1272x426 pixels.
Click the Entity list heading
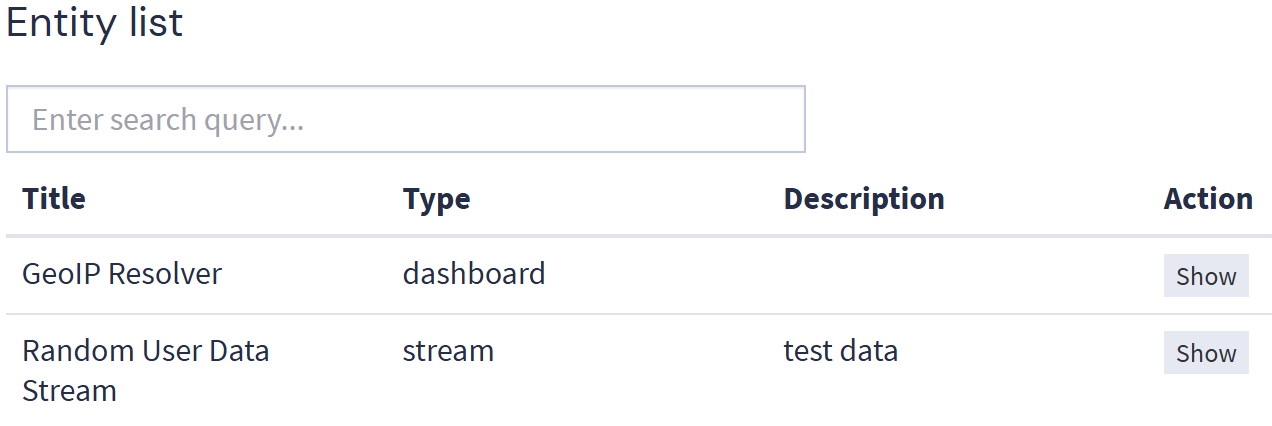pyautogui.click(x=95, y=24)
